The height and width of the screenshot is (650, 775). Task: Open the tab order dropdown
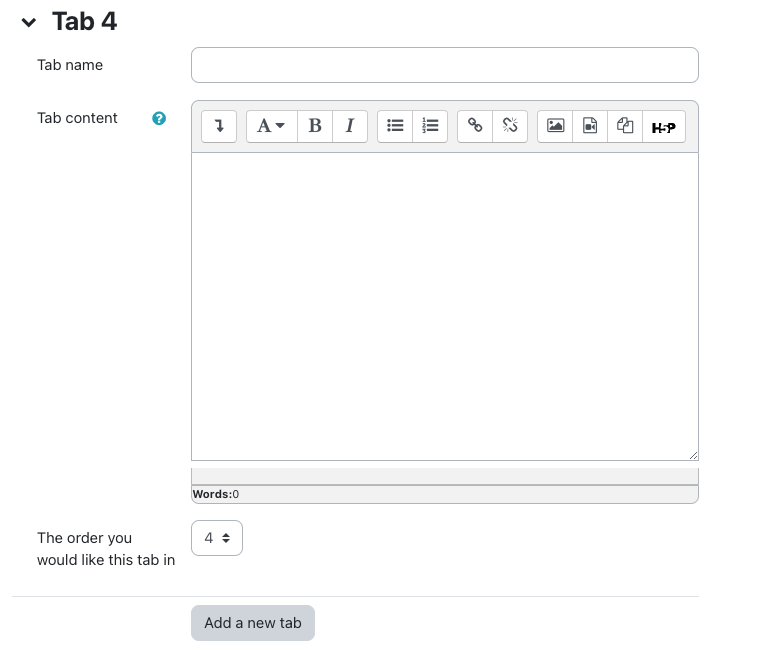217,538
